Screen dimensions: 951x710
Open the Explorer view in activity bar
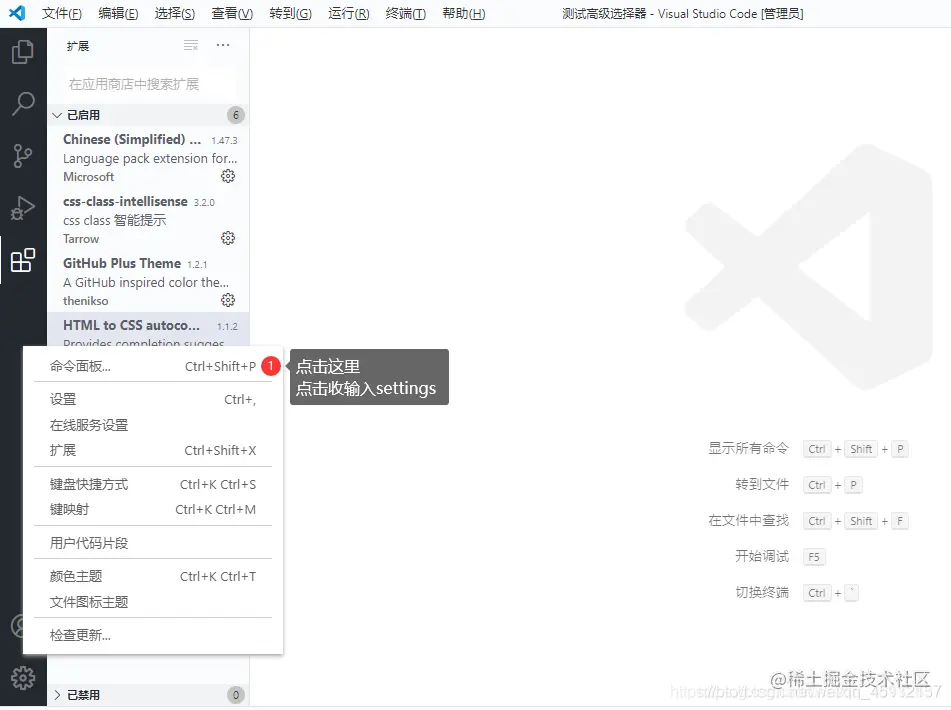tap(22, 52)
